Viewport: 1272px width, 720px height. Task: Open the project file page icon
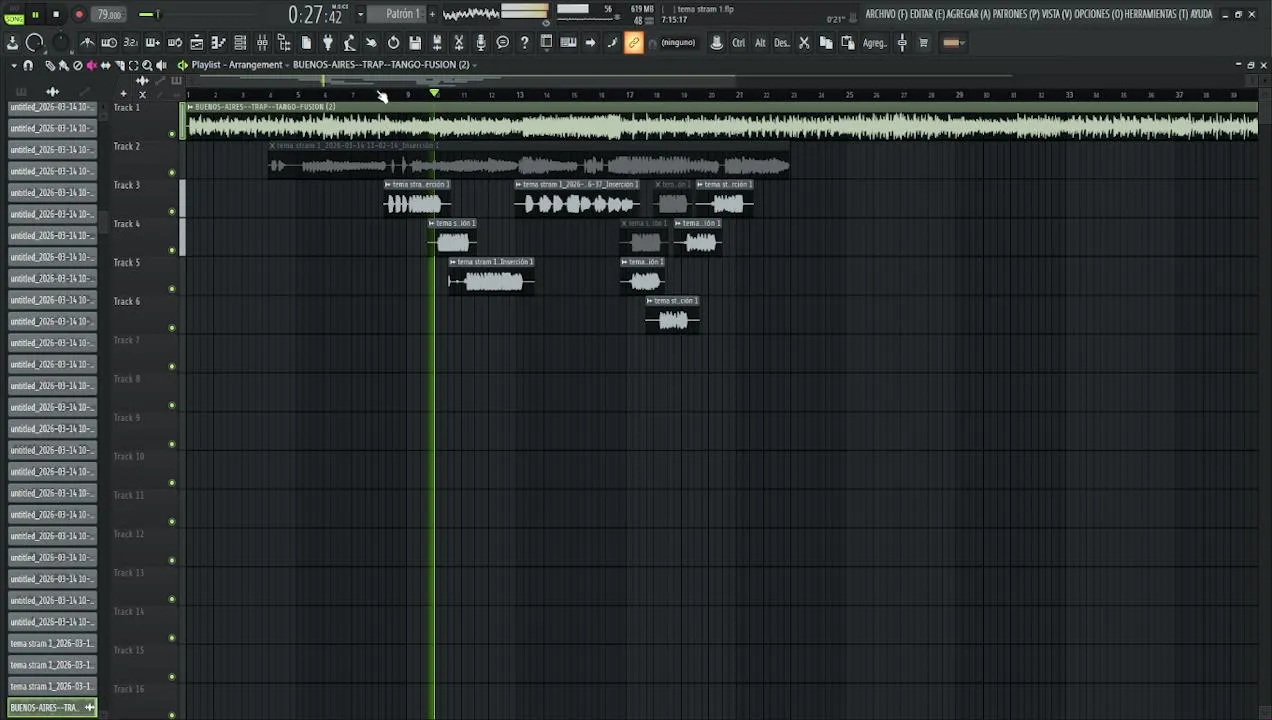[x=306, y=42]
